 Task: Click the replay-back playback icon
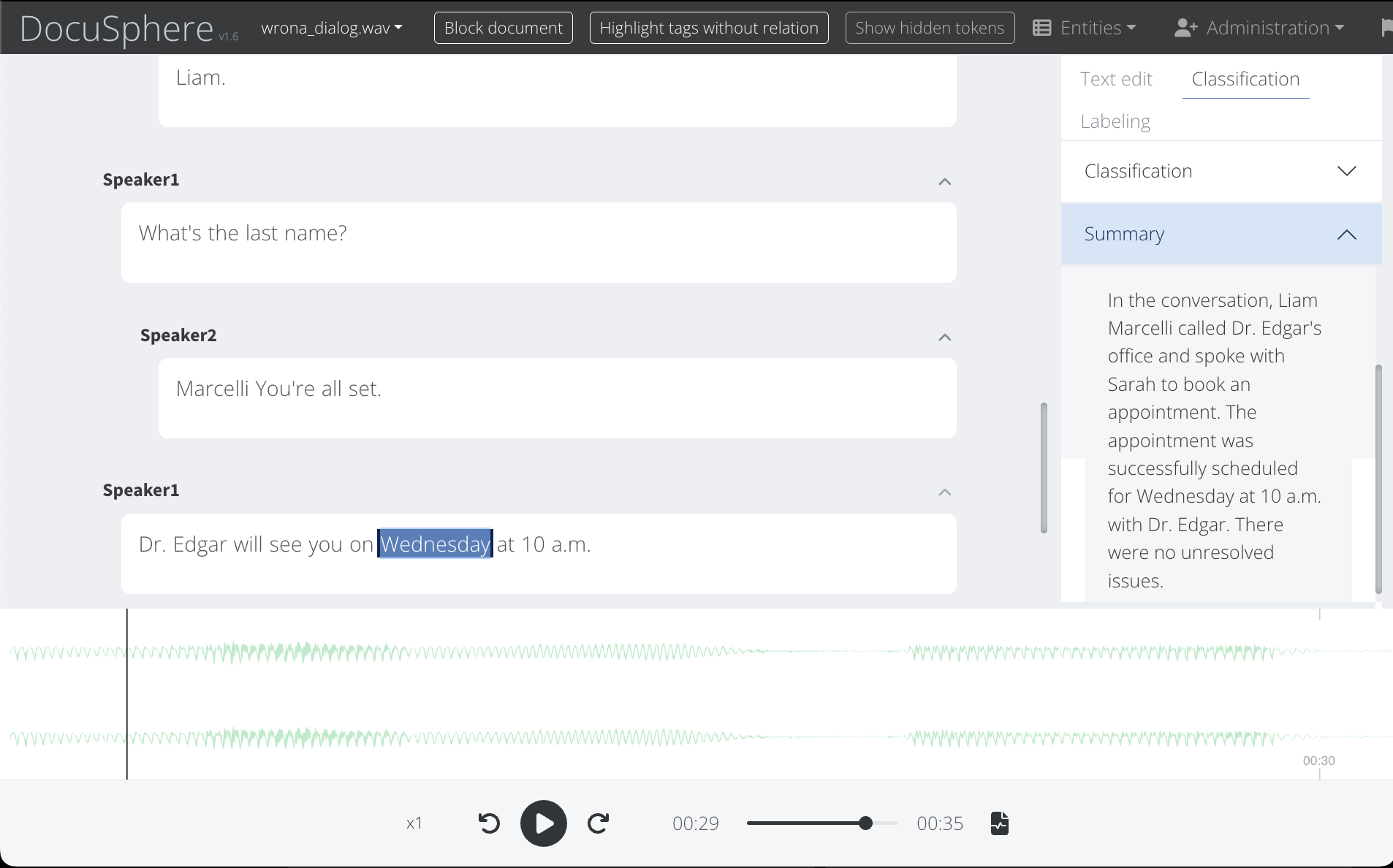(x=488, y=823)
